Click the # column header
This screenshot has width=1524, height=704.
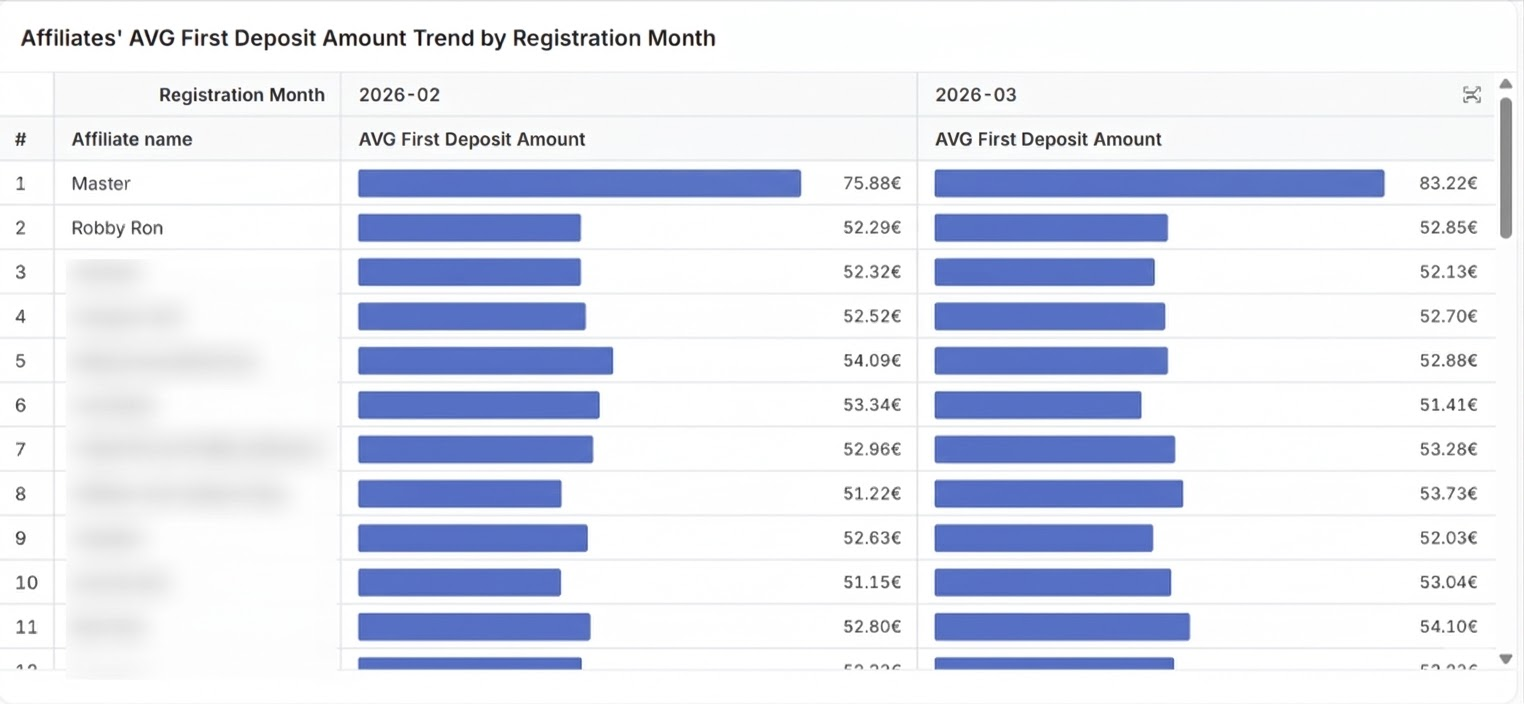click(21, 139)
